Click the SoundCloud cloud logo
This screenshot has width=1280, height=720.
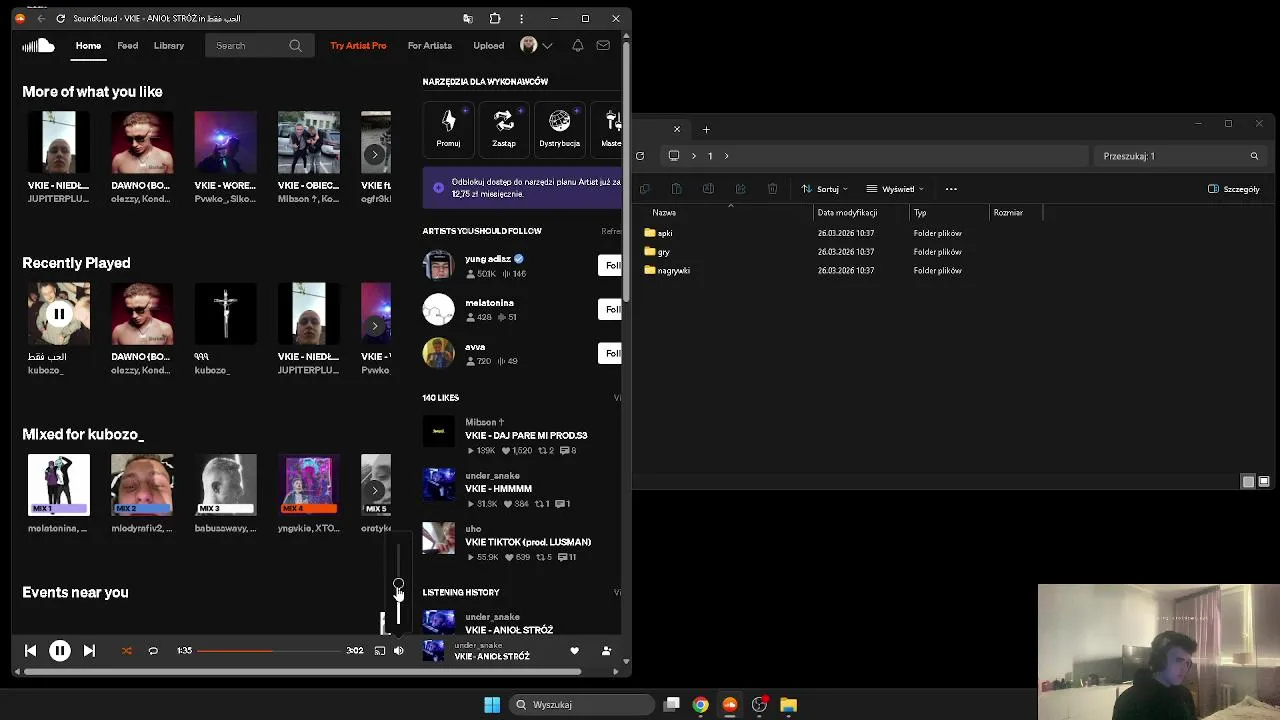click(38, 45)
